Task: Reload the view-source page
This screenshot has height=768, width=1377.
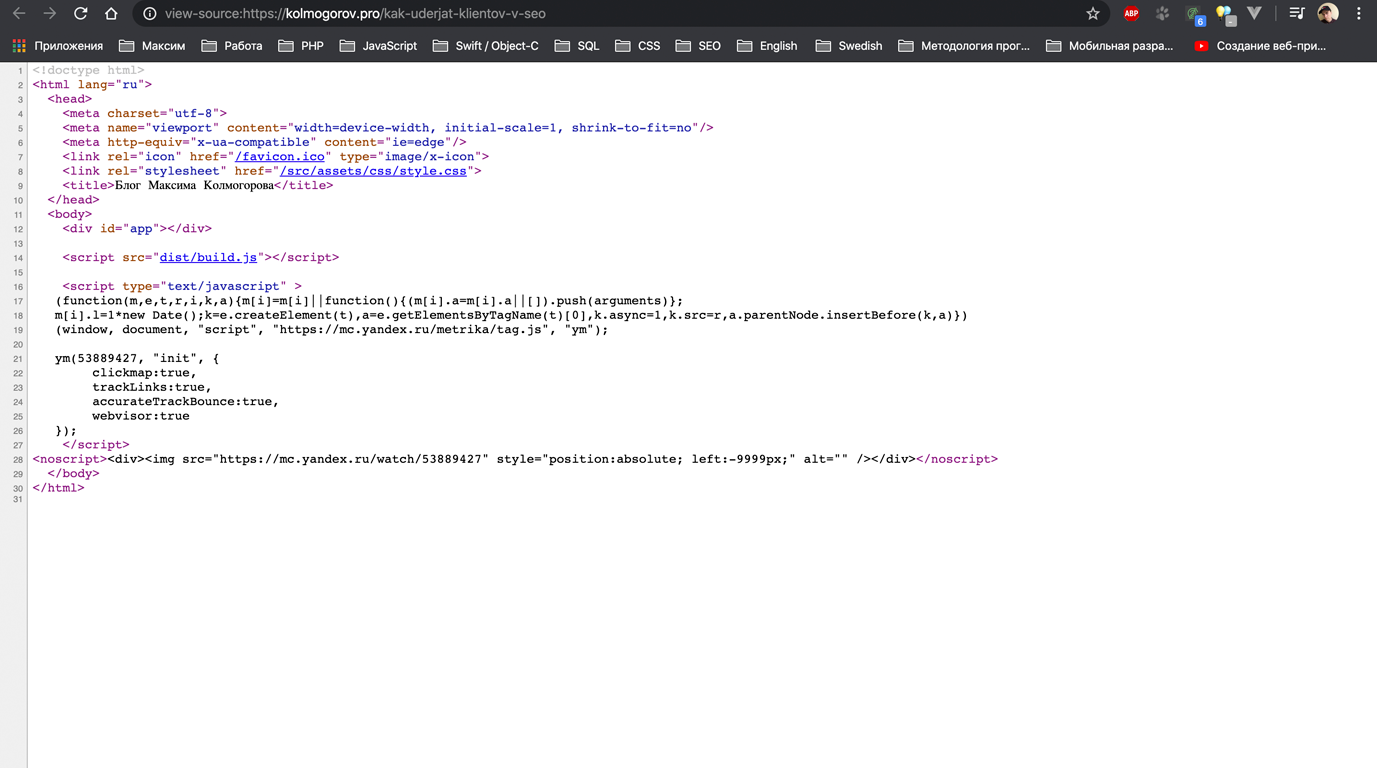Action: tap(80, 14)
